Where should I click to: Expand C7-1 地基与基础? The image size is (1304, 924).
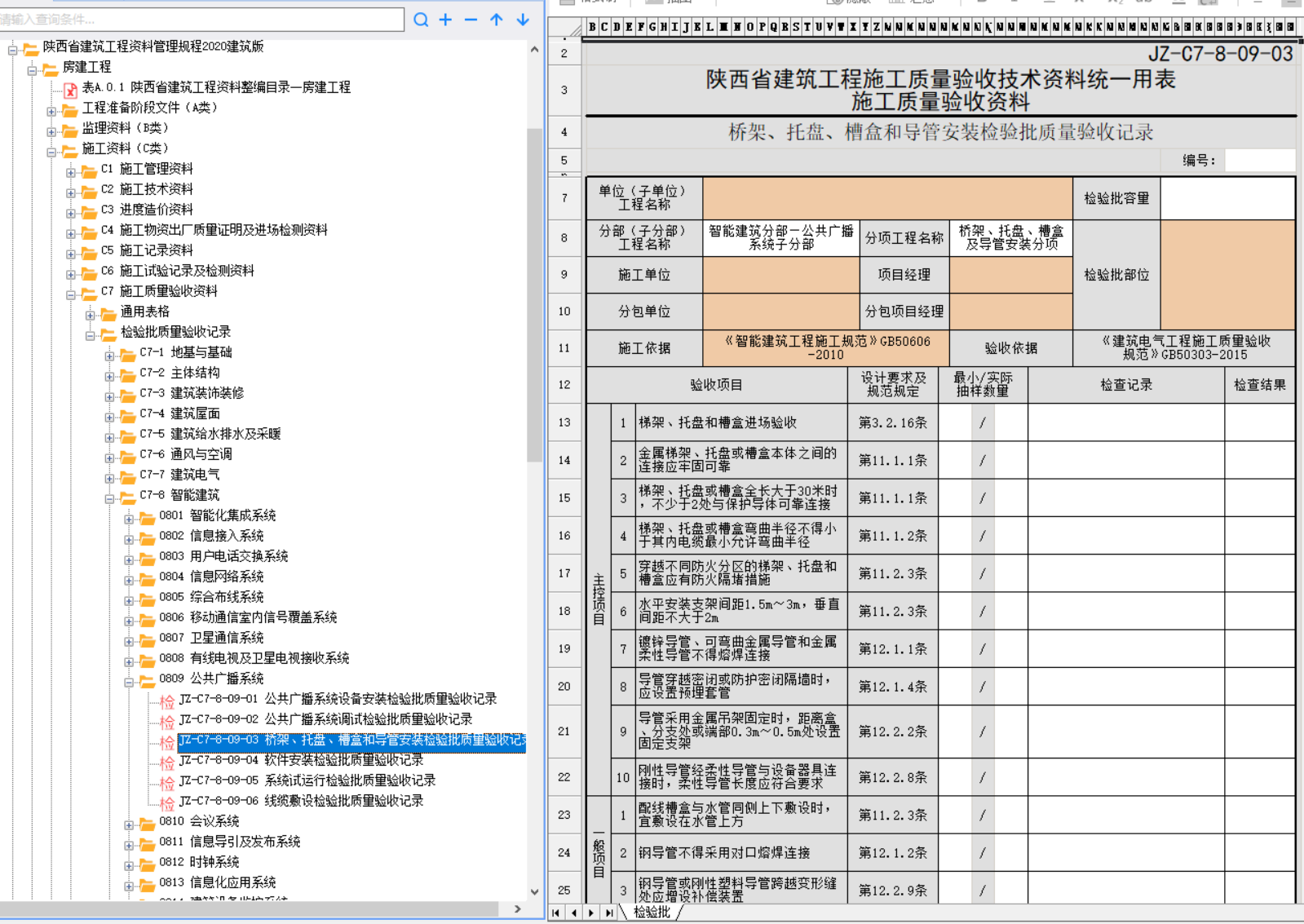click(110, 356)
